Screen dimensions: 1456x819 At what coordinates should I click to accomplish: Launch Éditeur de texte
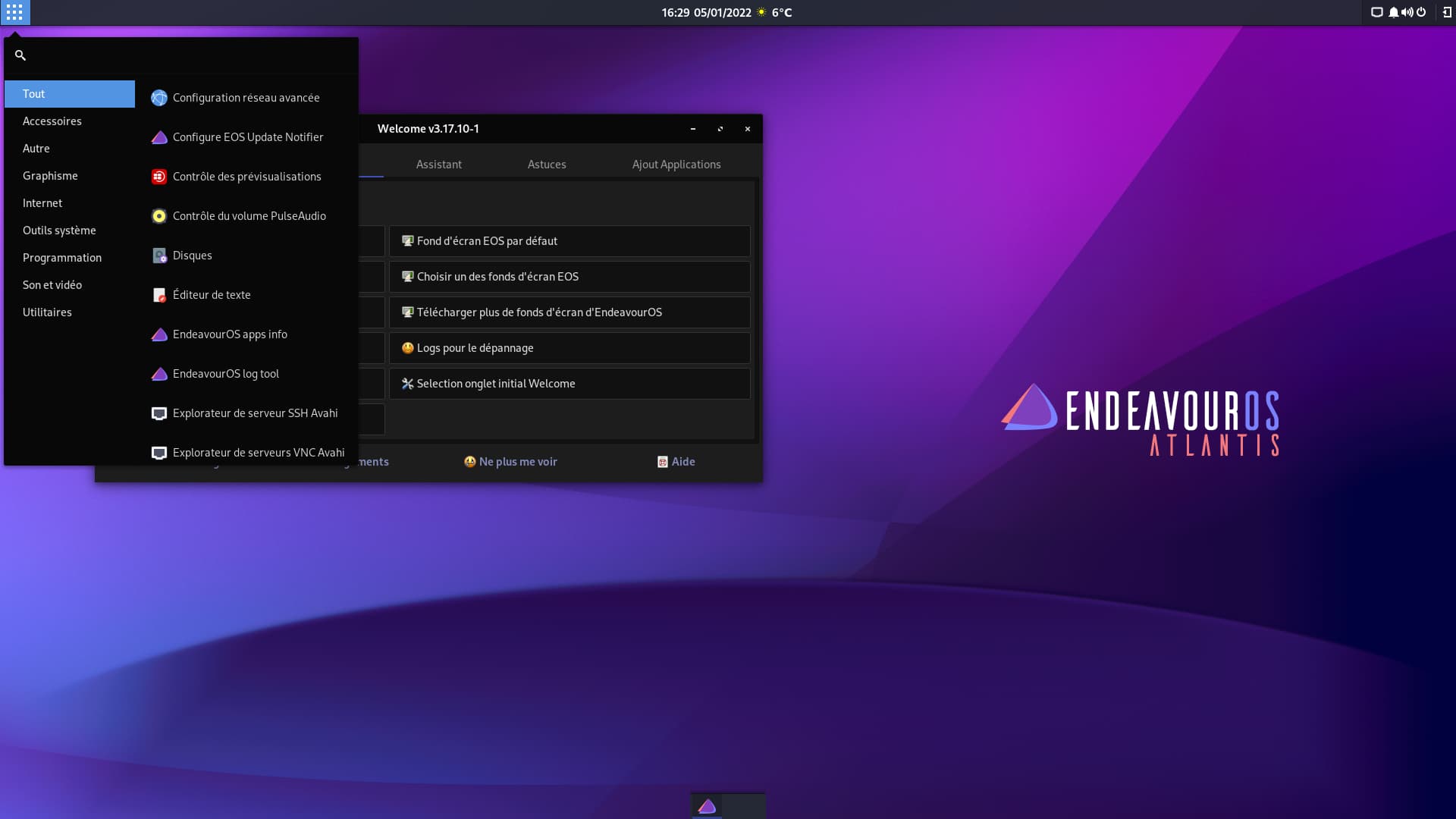click(248, 295)
